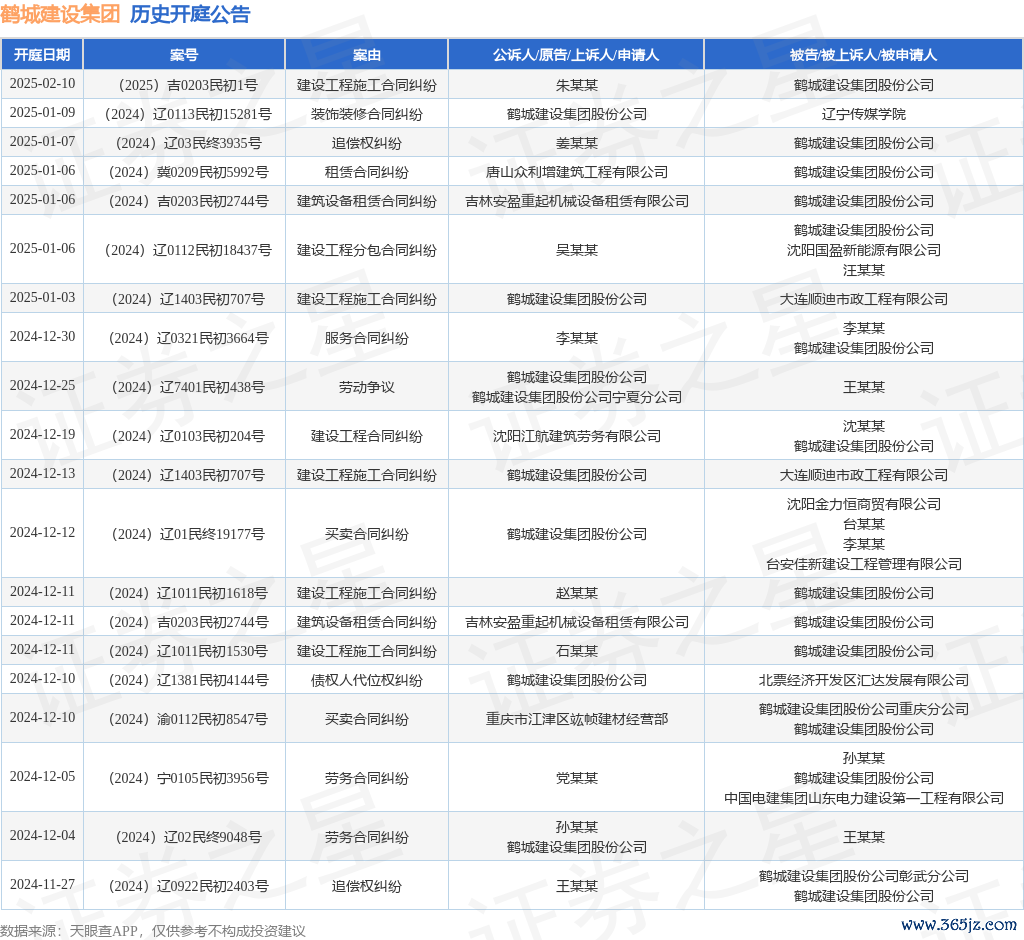Select case number (2024)辽0103民初204号
1024x940 pixels.
point(188,436)
